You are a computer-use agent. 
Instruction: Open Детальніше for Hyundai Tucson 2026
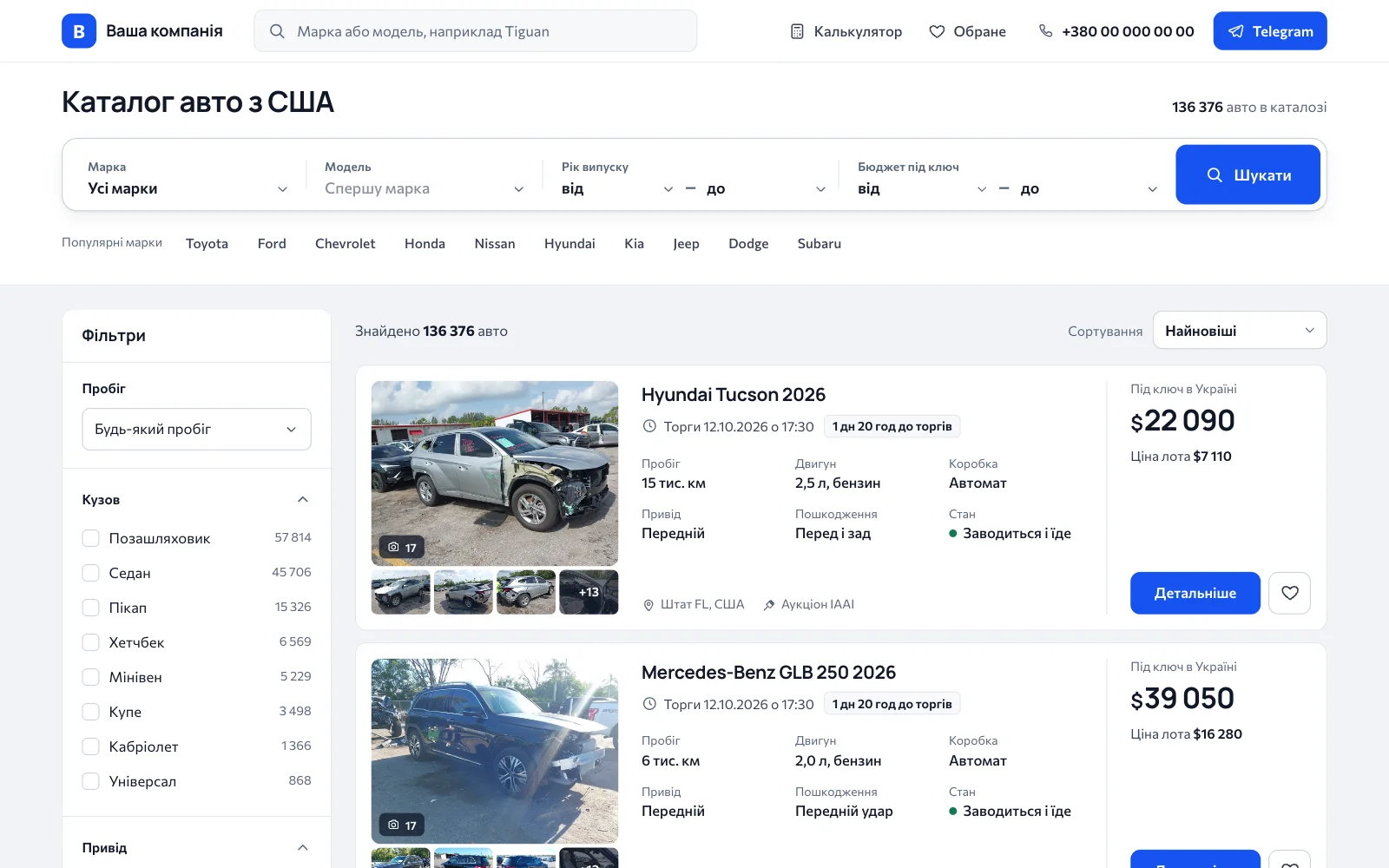click(x=1195, y=593)
